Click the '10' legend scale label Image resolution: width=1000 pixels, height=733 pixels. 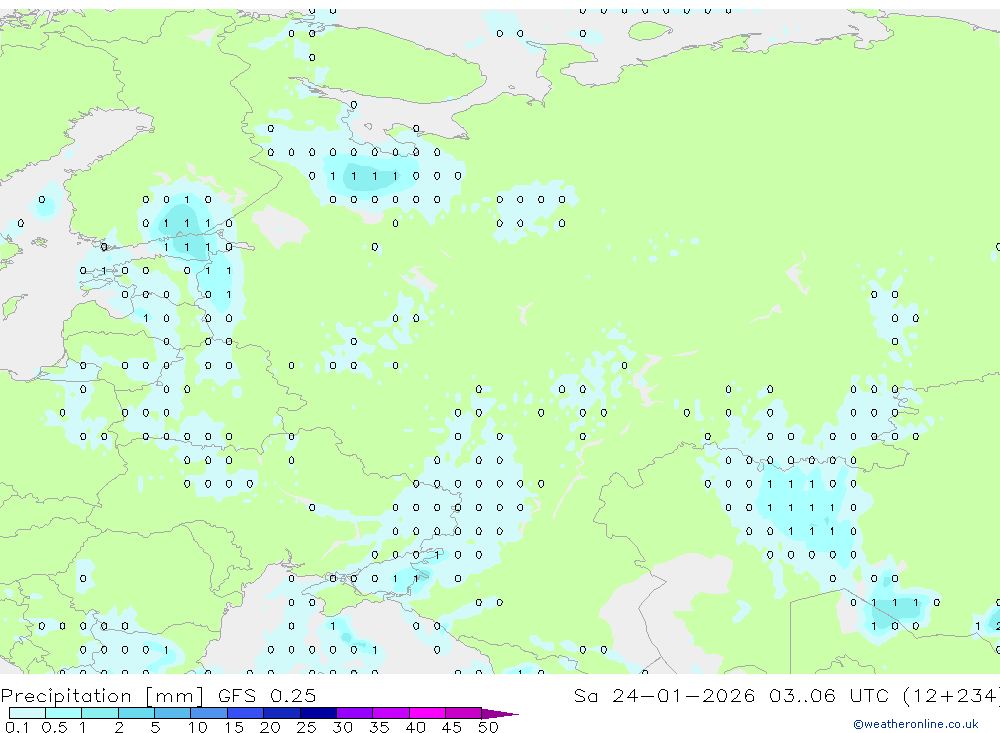pos(198,727)
